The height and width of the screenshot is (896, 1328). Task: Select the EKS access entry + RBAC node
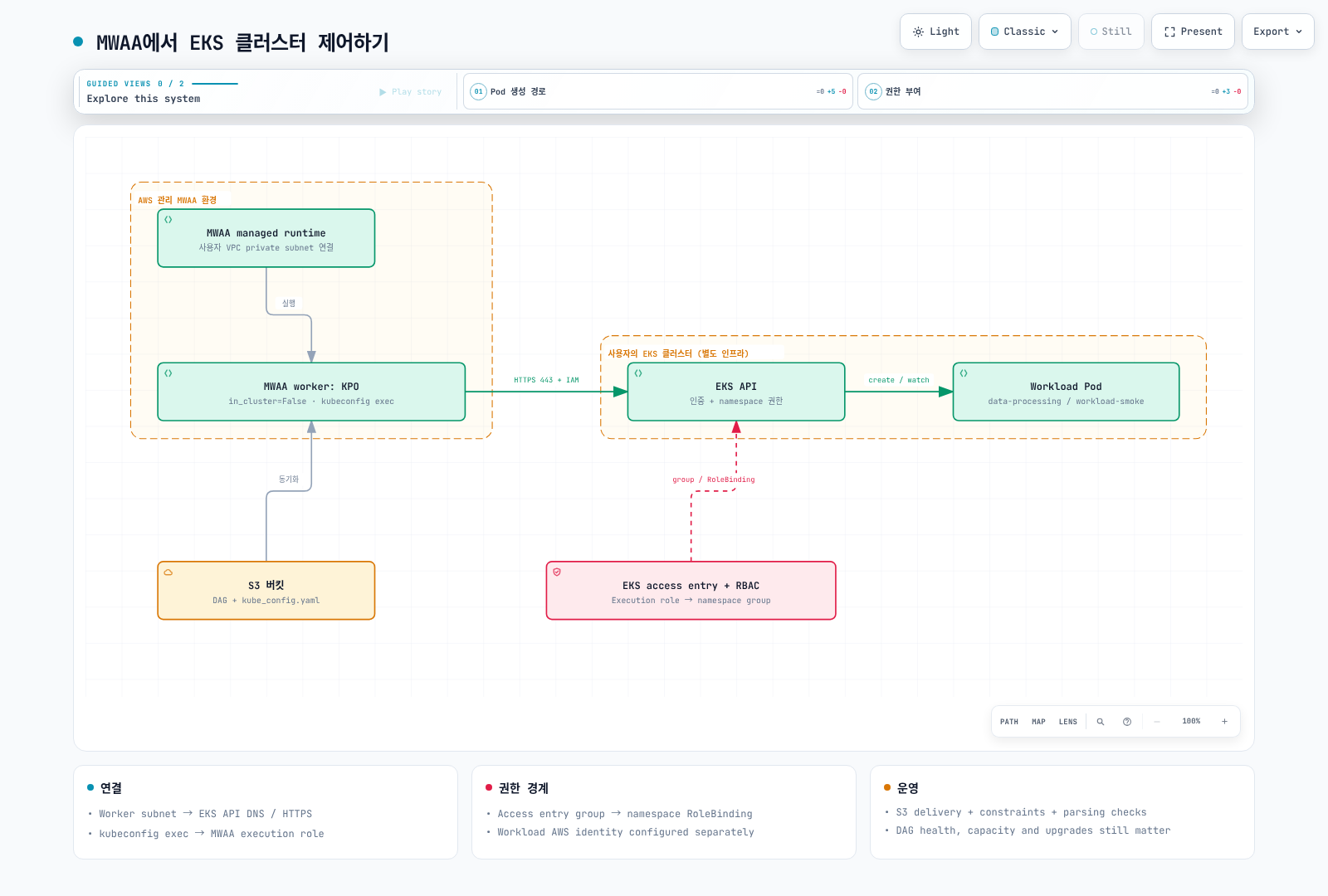coord(691,591)
